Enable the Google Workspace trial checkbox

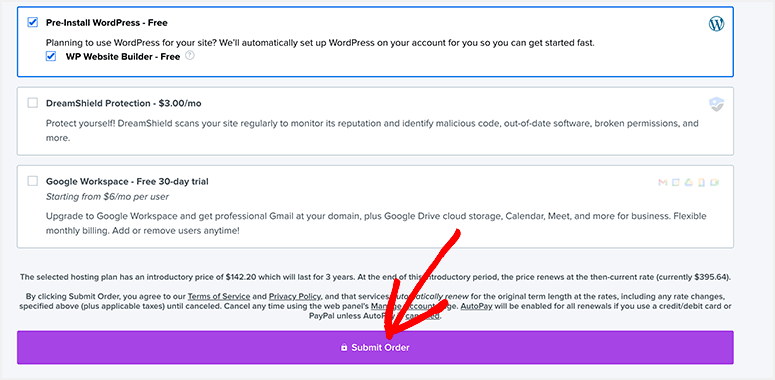click(33, 181)
